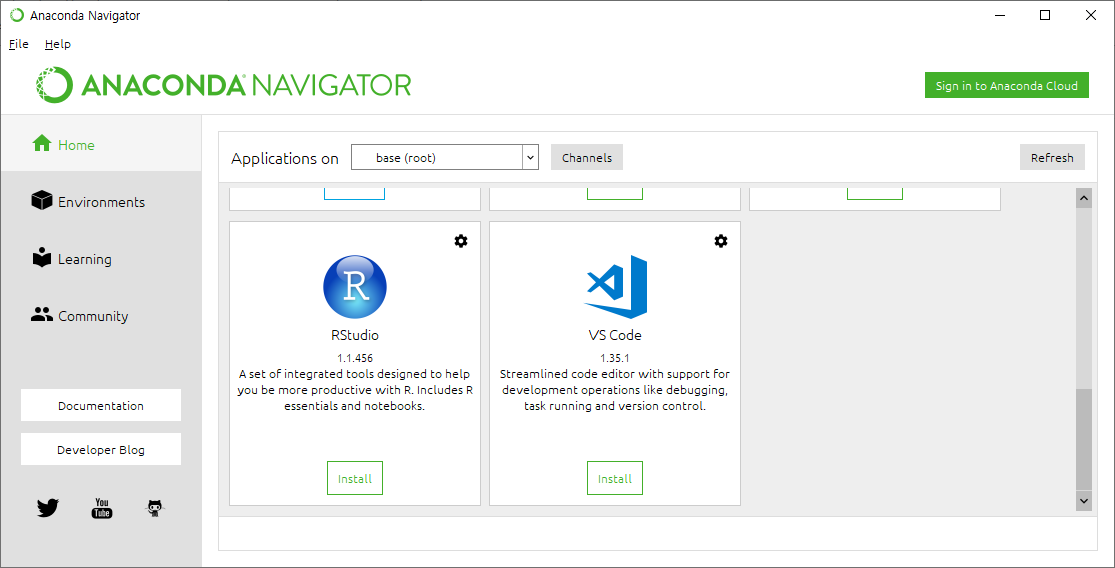Click the scrollbar up arrow

coord(1084,198)
